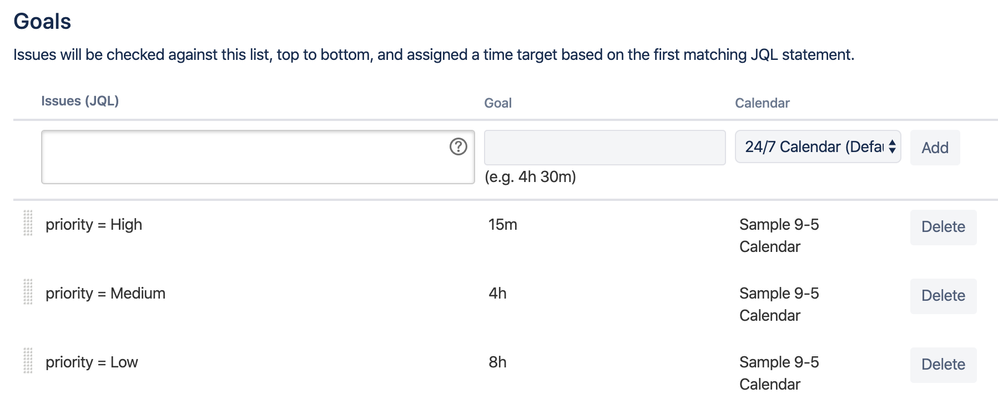
Task: Click the Add goal button
Action: [x=935, y=148]
